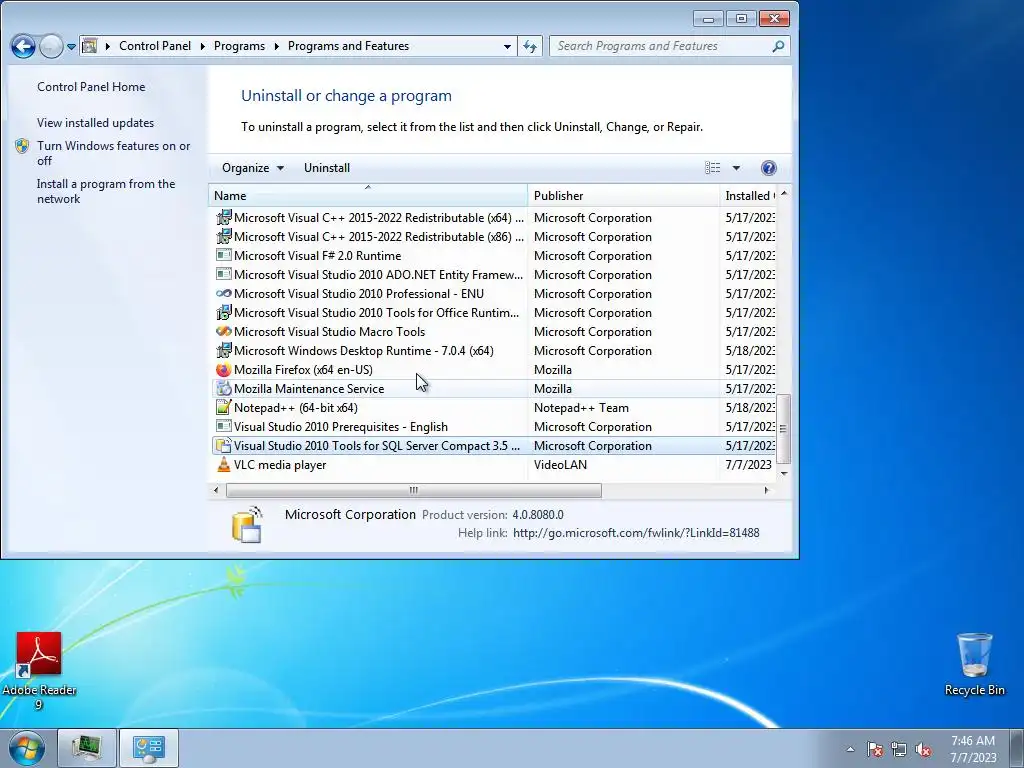Open Adobe Reader 9 desktop shortcut
Screen dimensions: 1024x768
(x=39, y=671)
